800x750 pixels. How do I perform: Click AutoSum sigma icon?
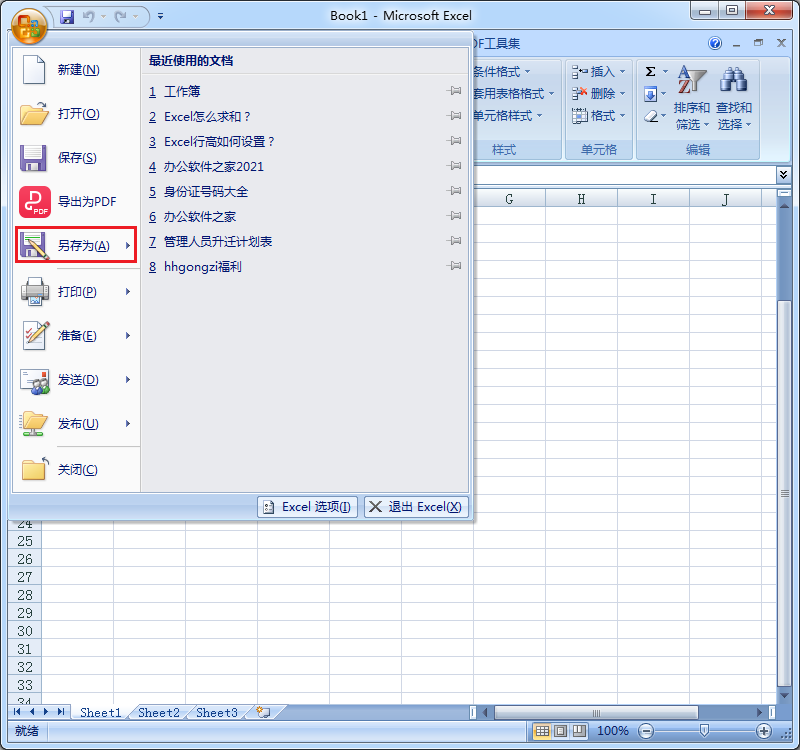pos(651,71)
